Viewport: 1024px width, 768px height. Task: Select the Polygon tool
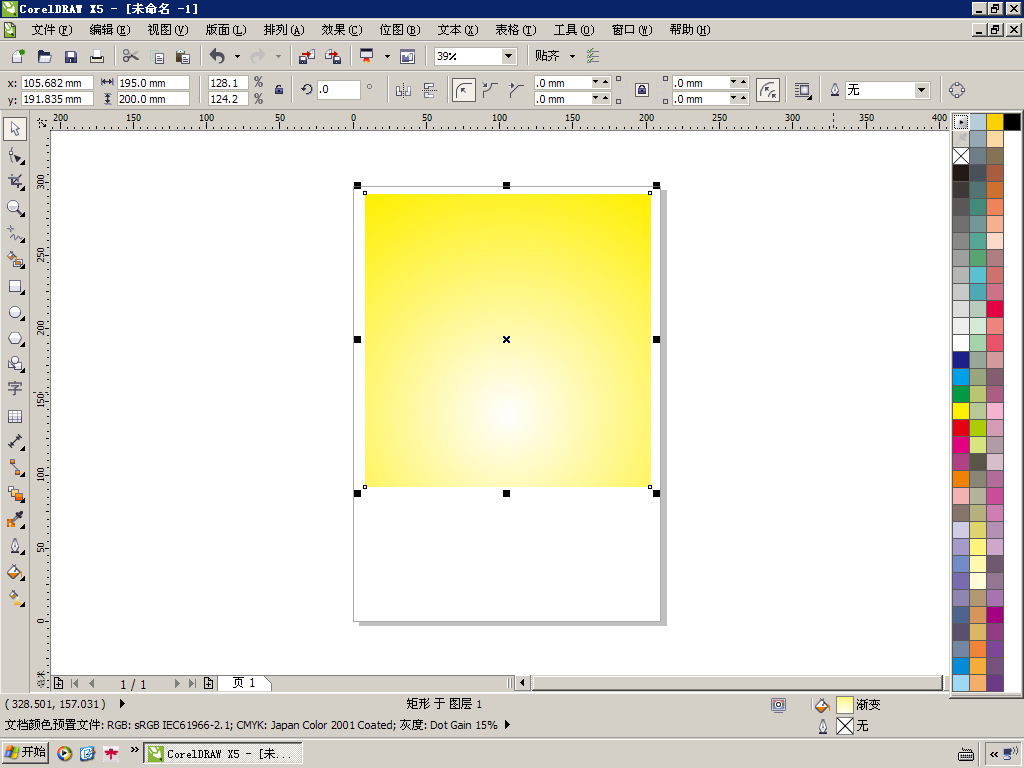[15, 338]
